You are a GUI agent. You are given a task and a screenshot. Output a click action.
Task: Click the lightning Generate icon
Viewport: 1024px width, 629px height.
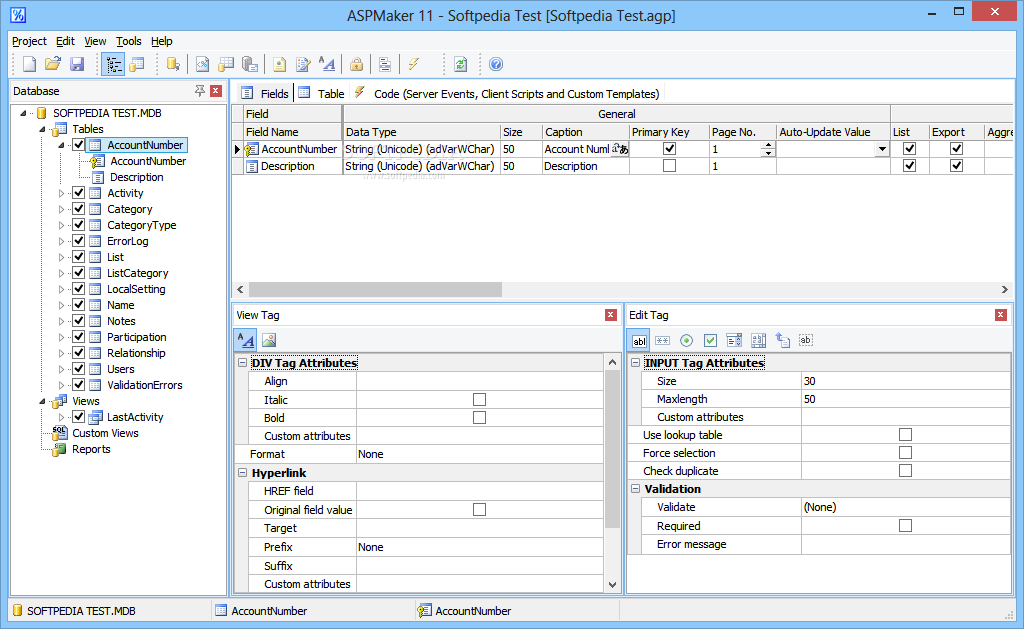414,64
